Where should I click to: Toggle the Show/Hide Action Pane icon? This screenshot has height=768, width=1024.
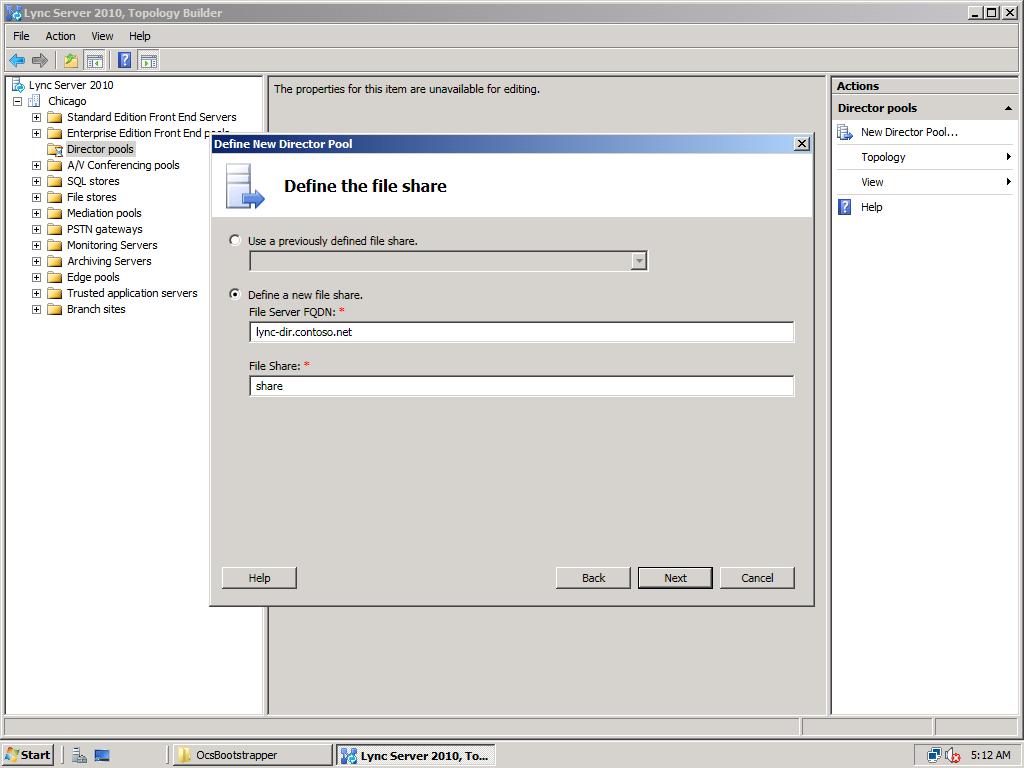[148, 61]
